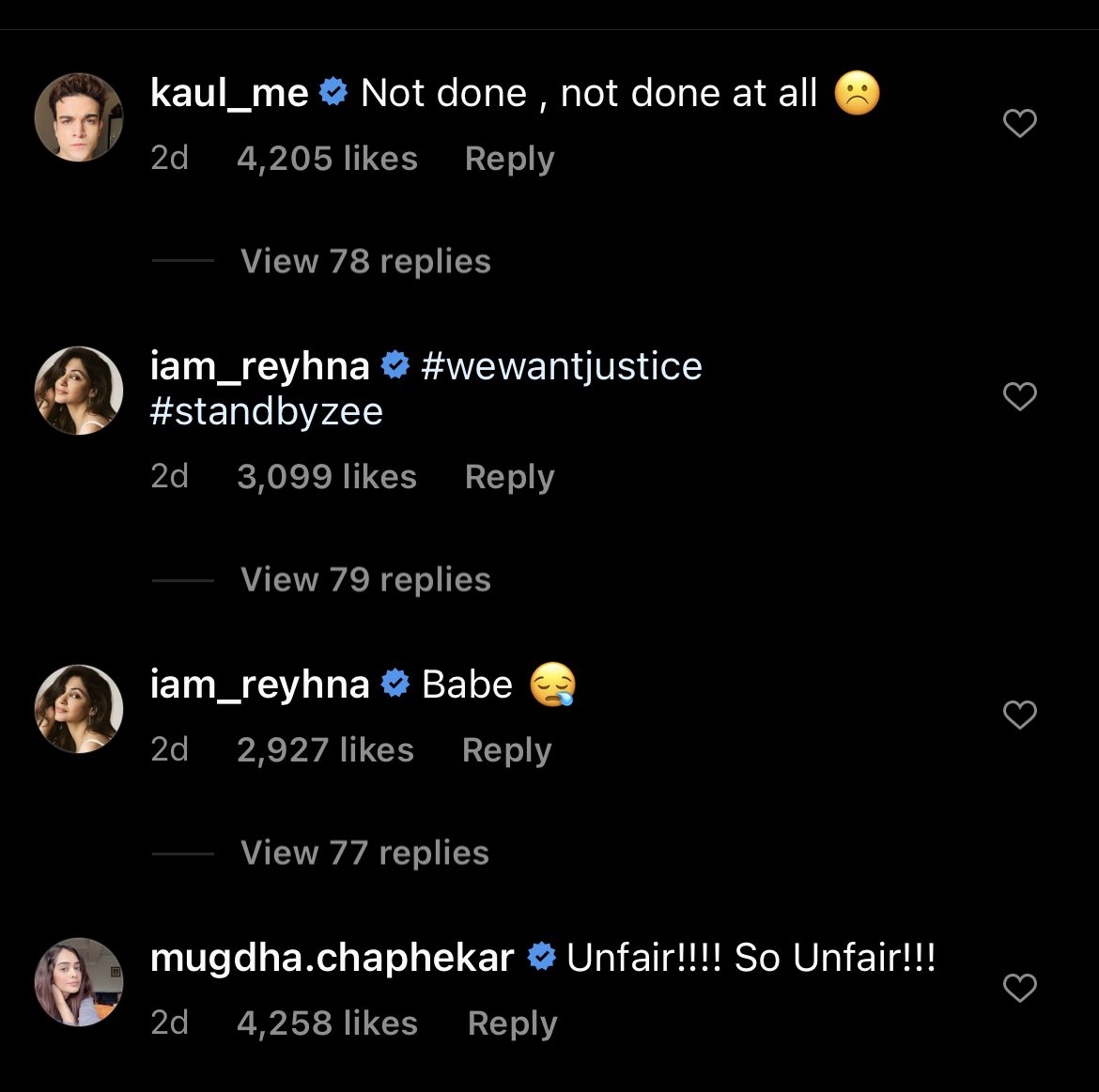View the 77 replies under the 'Babe' comment

[364, 853]
